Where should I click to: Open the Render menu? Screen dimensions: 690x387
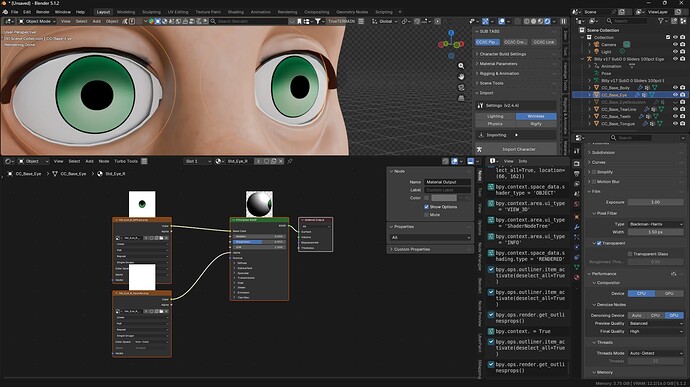tap(43, 12)
